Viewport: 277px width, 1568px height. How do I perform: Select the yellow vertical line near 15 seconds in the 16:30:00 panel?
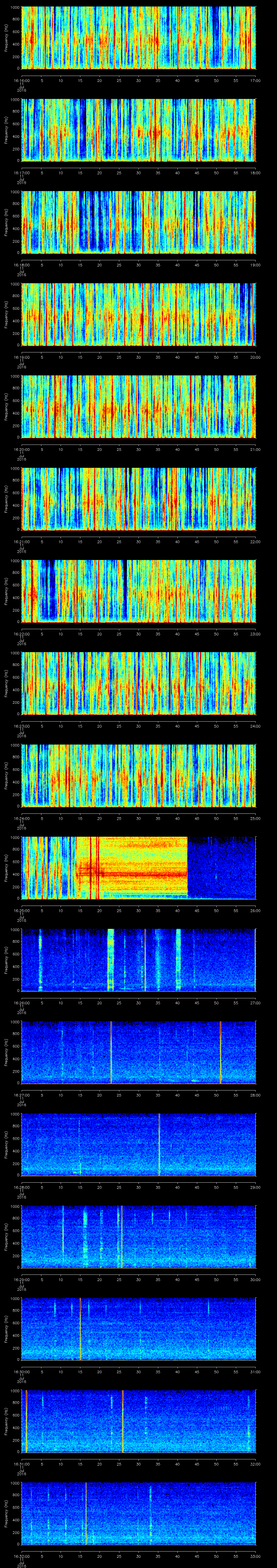(x=80, y=1329)
